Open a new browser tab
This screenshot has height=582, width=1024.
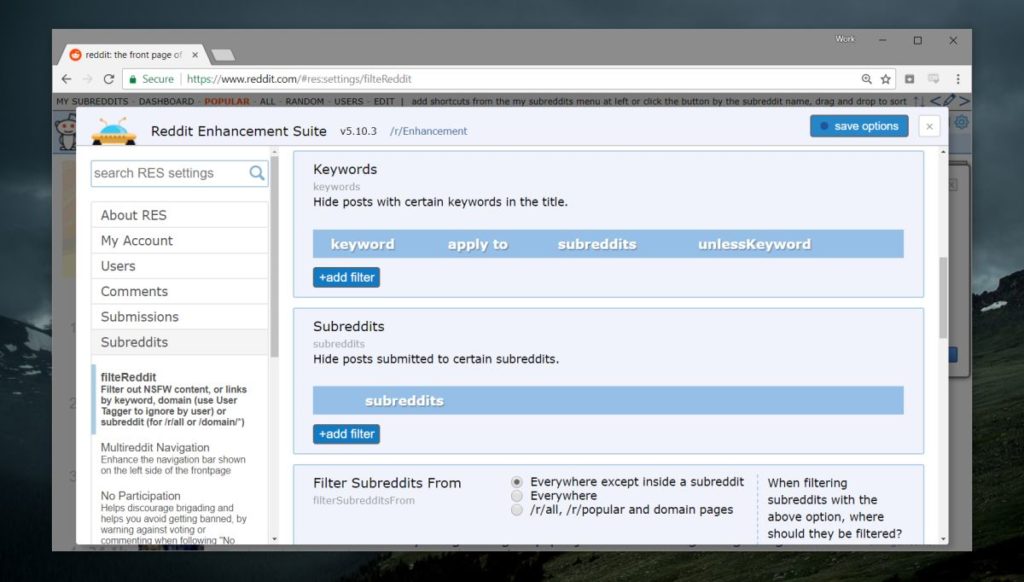(223, 55)
